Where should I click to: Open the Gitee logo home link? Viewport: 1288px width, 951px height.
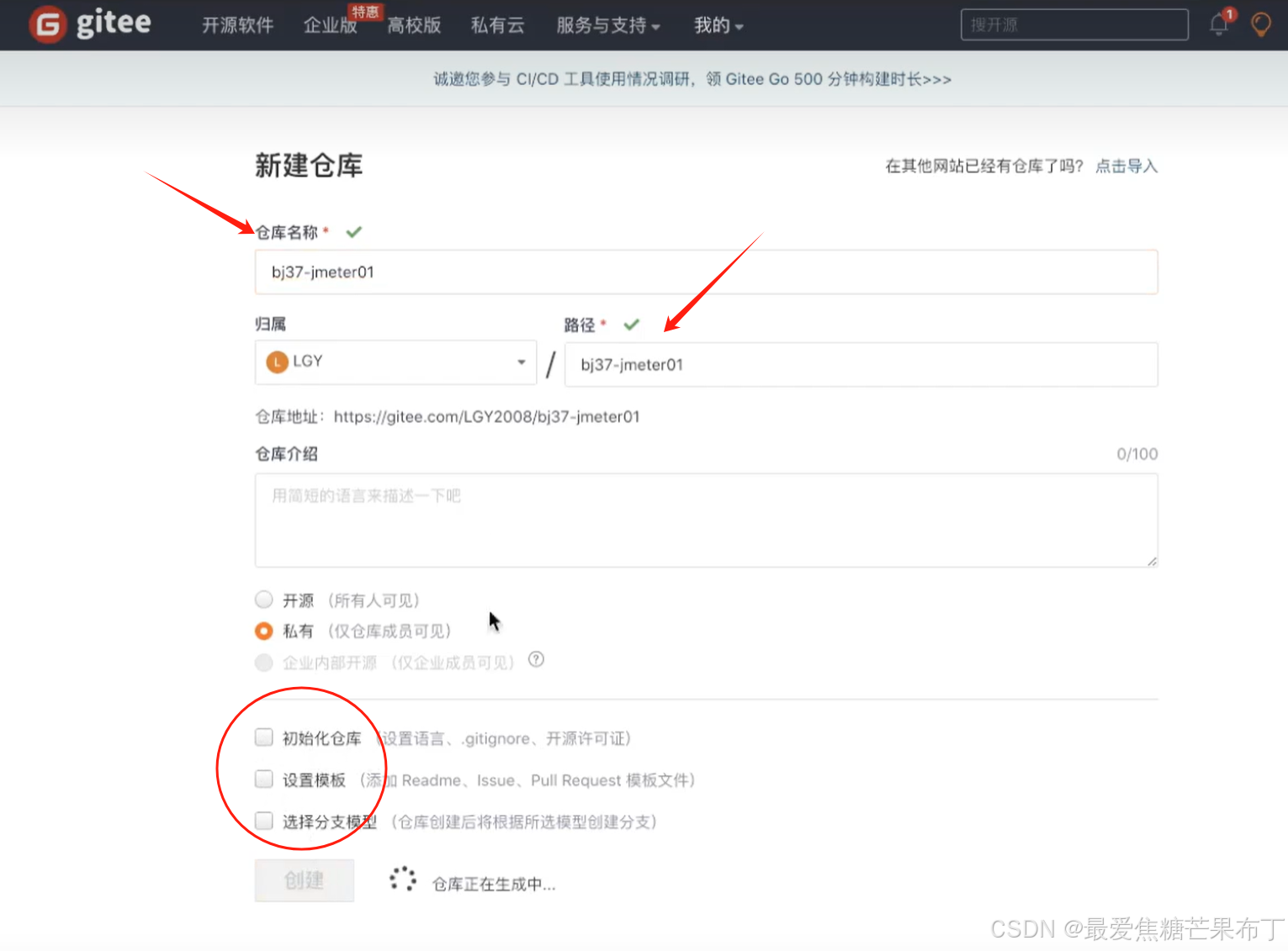tap(91, 24)
